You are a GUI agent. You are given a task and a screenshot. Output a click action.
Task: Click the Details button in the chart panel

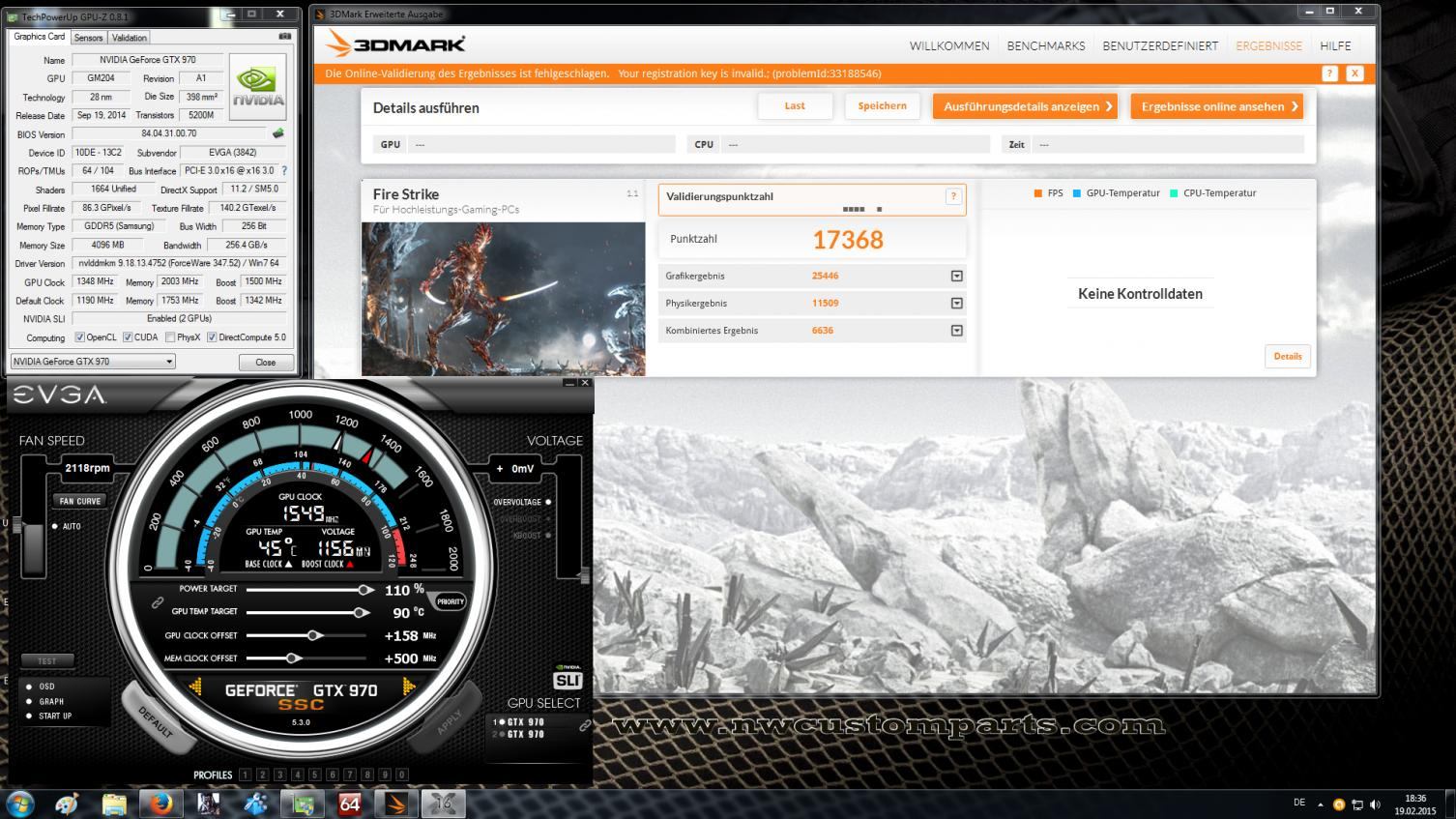click(x=1287, y=356)
